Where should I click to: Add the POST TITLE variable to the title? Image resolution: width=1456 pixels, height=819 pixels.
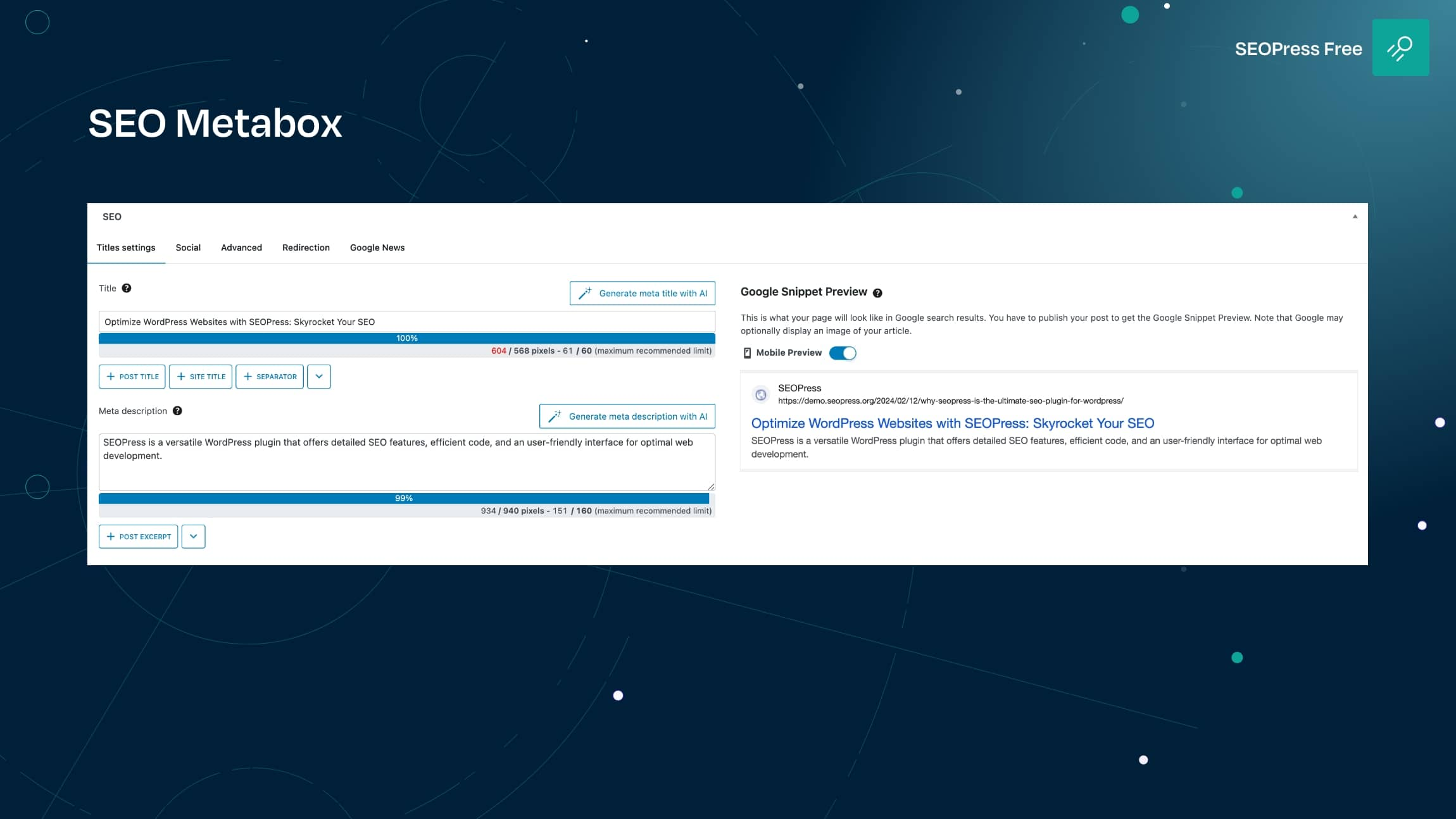(132, 376)
